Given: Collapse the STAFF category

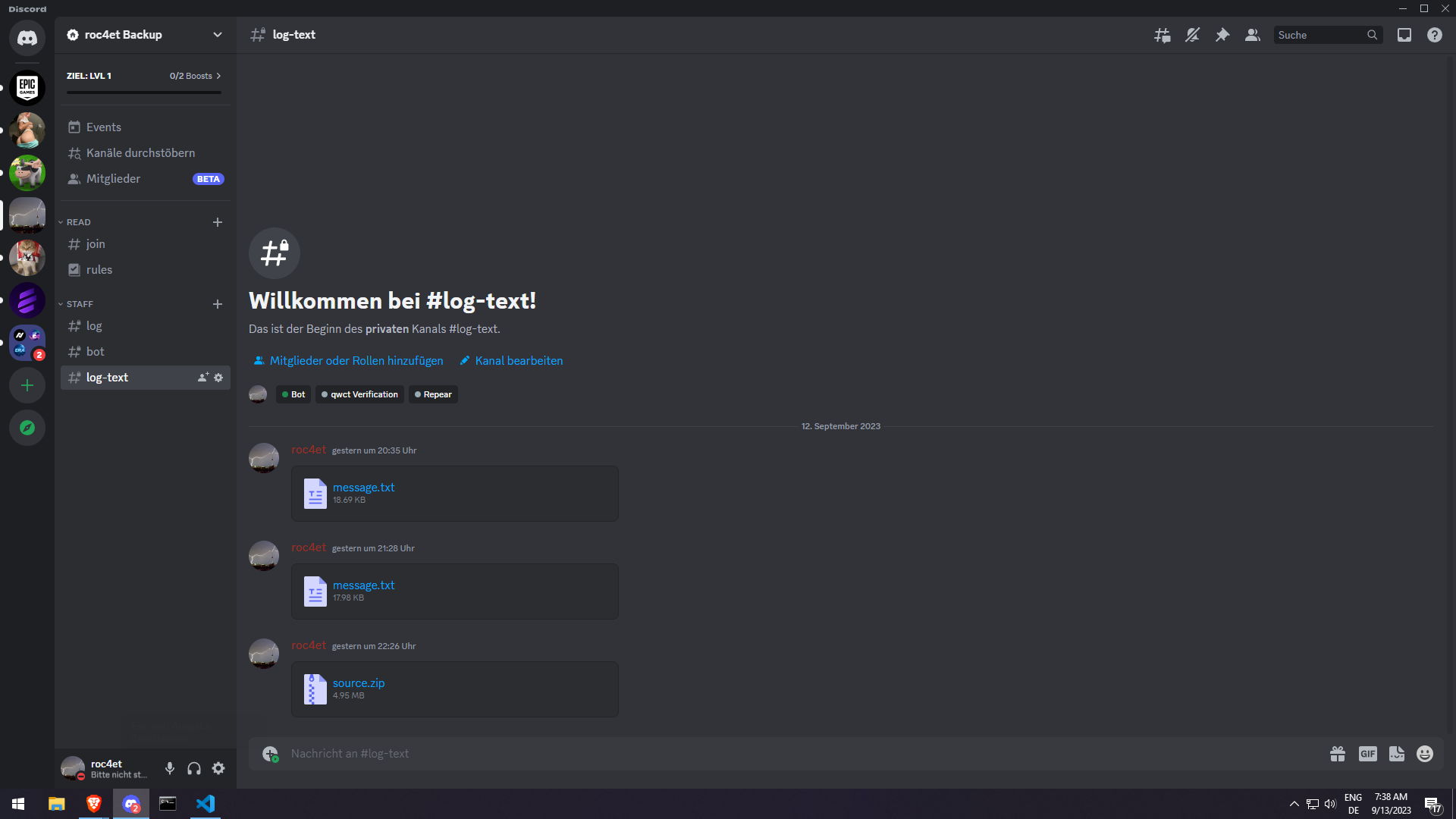Looking at the screenshot, I should pos(80,304).
